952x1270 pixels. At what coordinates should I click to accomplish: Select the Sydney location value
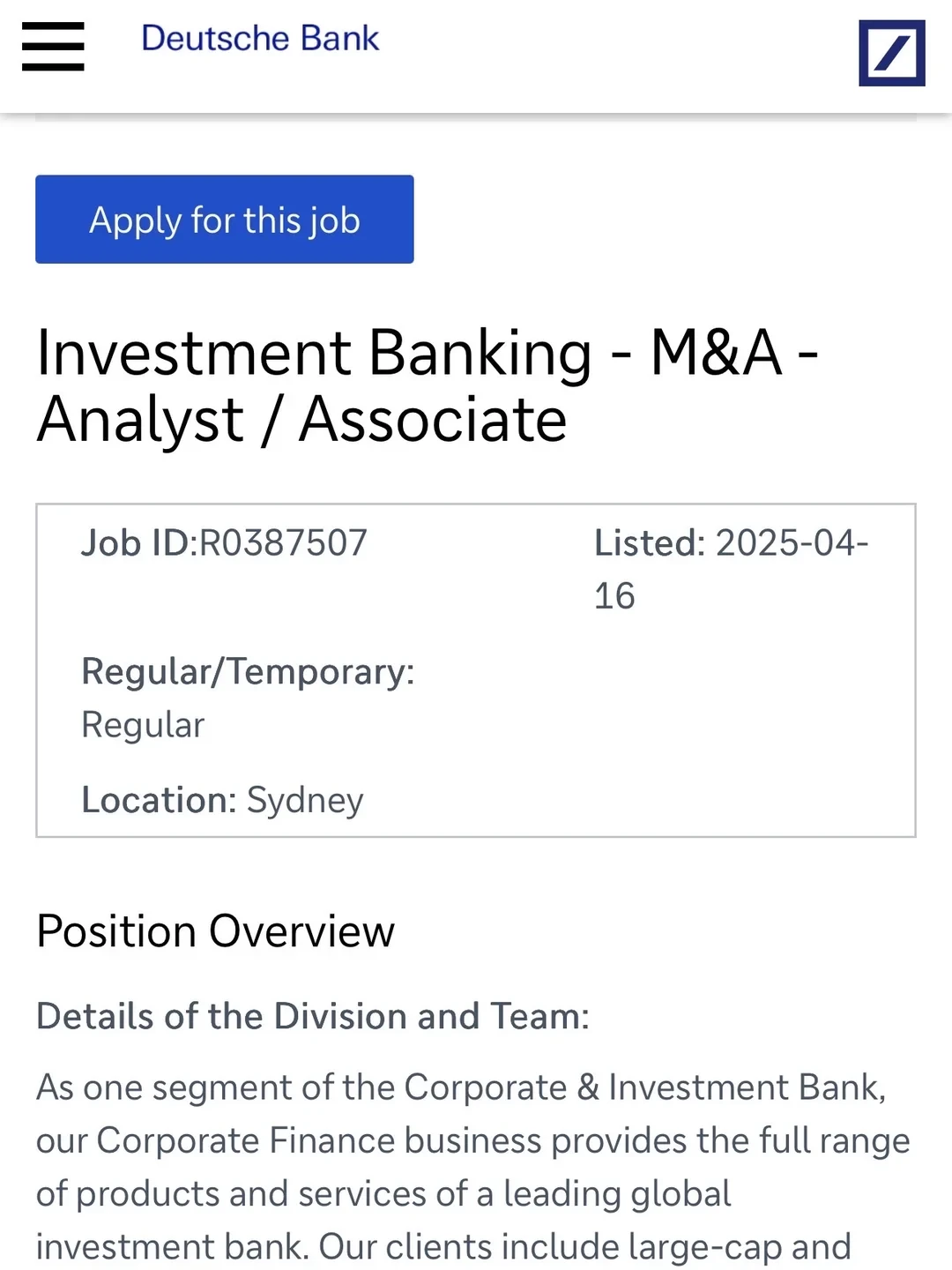click(x=305, y=800)
